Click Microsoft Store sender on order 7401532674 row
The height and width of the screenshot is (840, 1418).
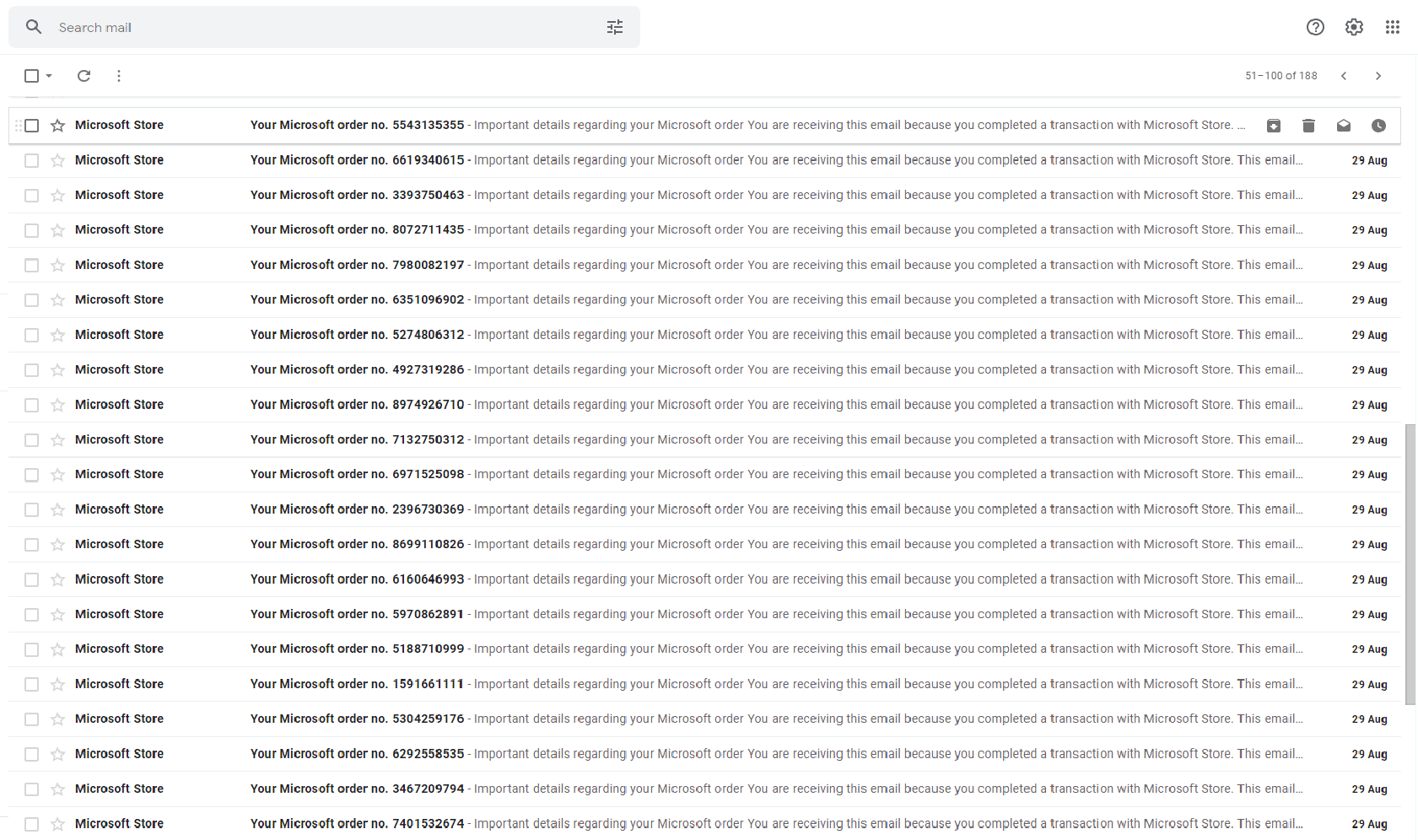click(x=119, y=824)
